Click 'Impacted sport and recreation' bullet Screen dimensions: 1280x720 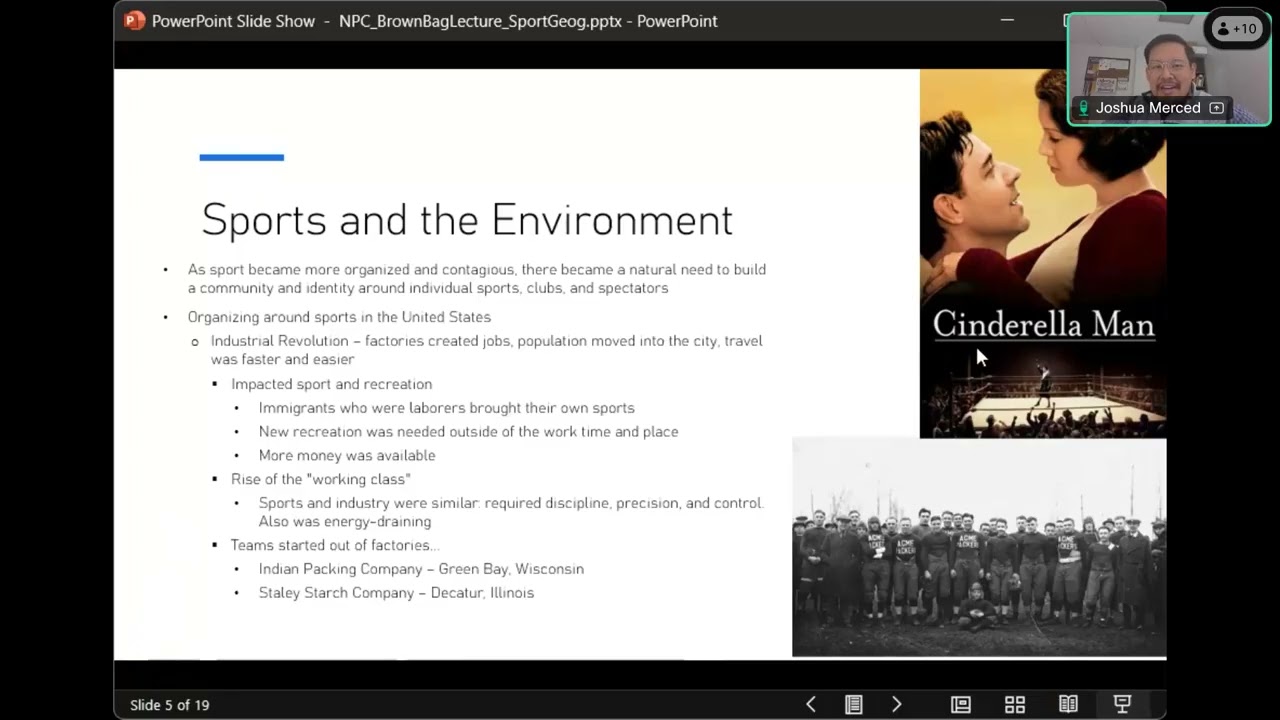click(331, 384)
